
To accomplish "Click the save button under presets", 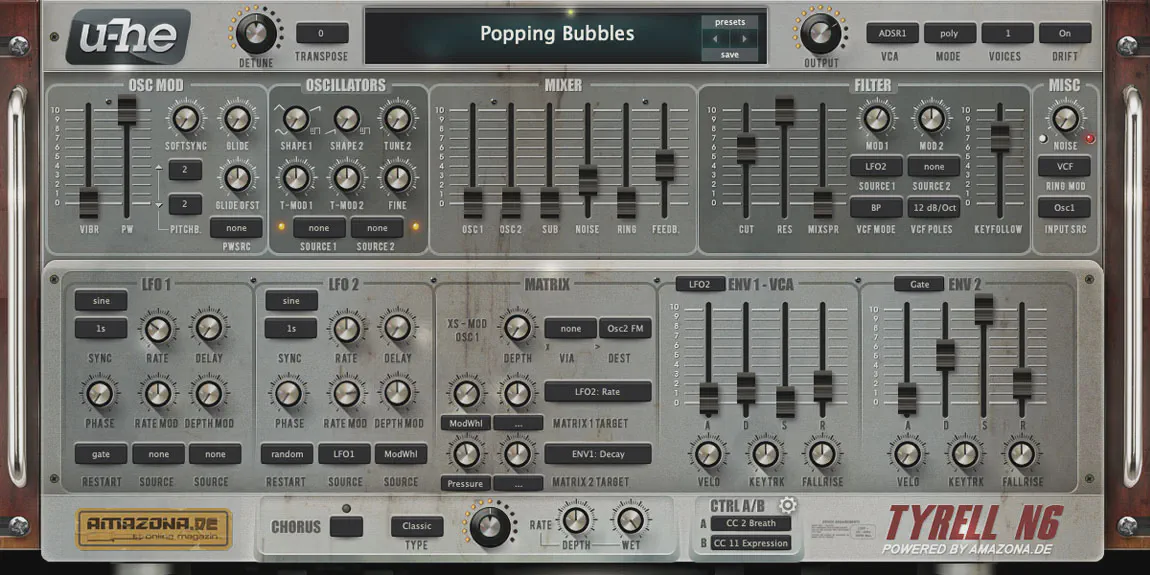I will [730, 55].
